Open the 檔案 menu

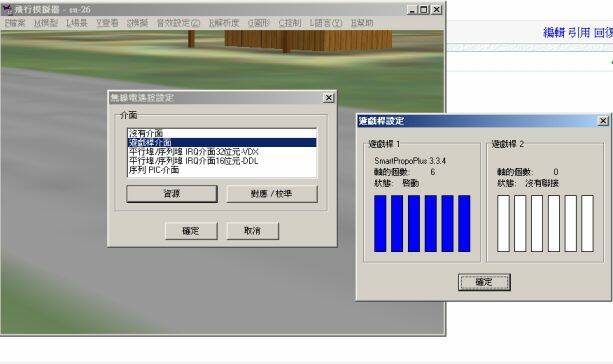tap(15, 23)
